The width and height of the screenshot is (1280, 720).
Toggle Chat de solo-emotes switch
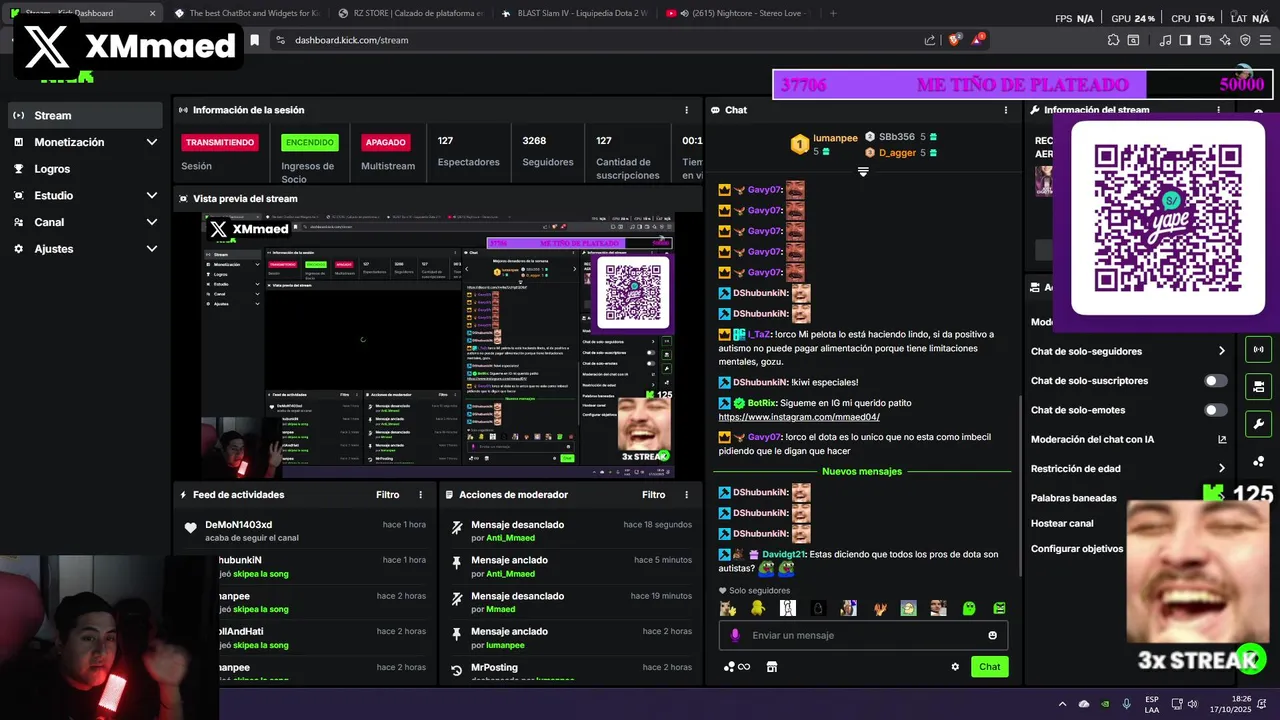1216,410
